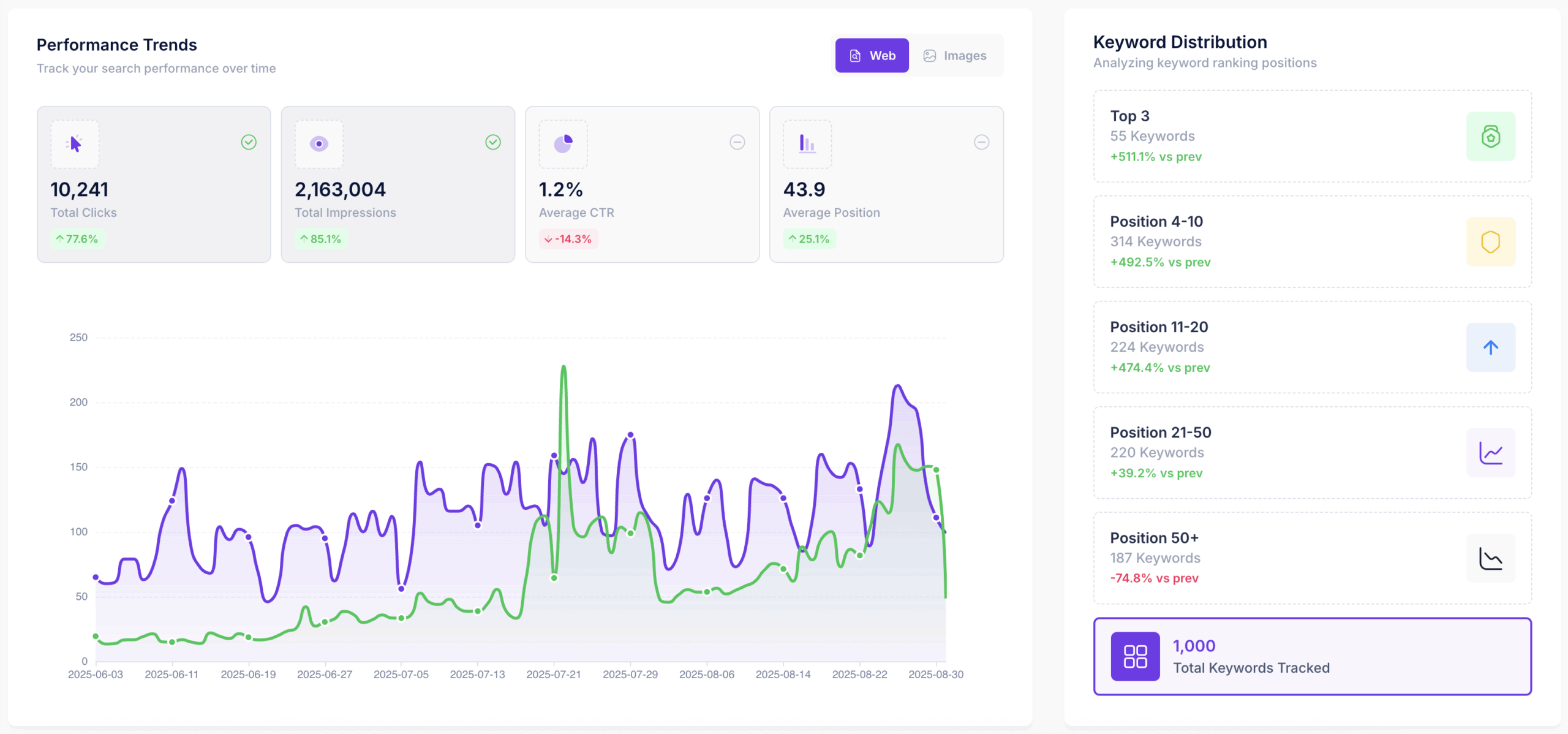Click the cursor icon on Total Clicks card
Screen dimensions: 1568x734
coord(75,144)
